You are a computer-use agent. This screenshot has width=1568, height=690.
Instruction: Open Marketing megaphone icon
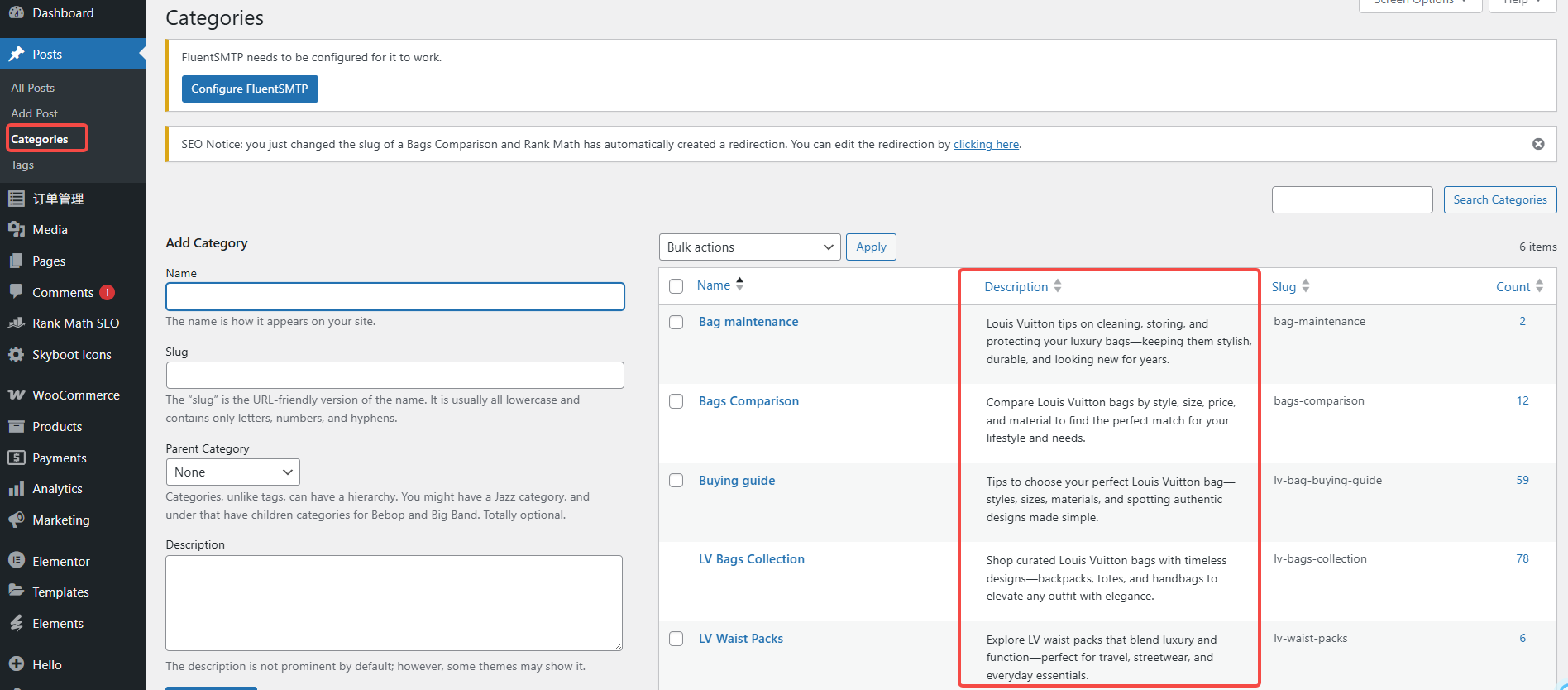[16, 520]
